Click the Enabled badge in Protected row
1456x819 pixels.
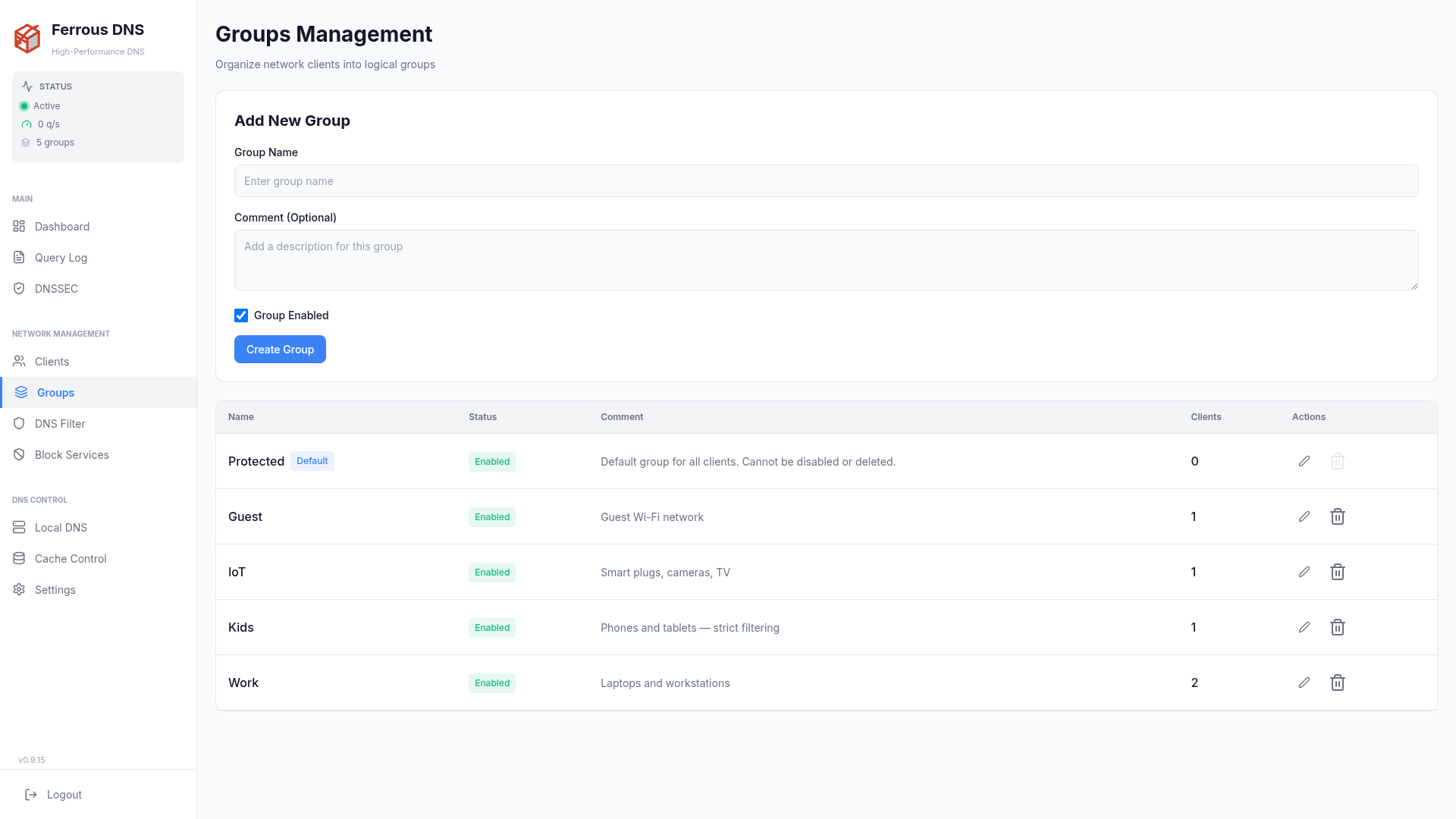click(492, 462)
